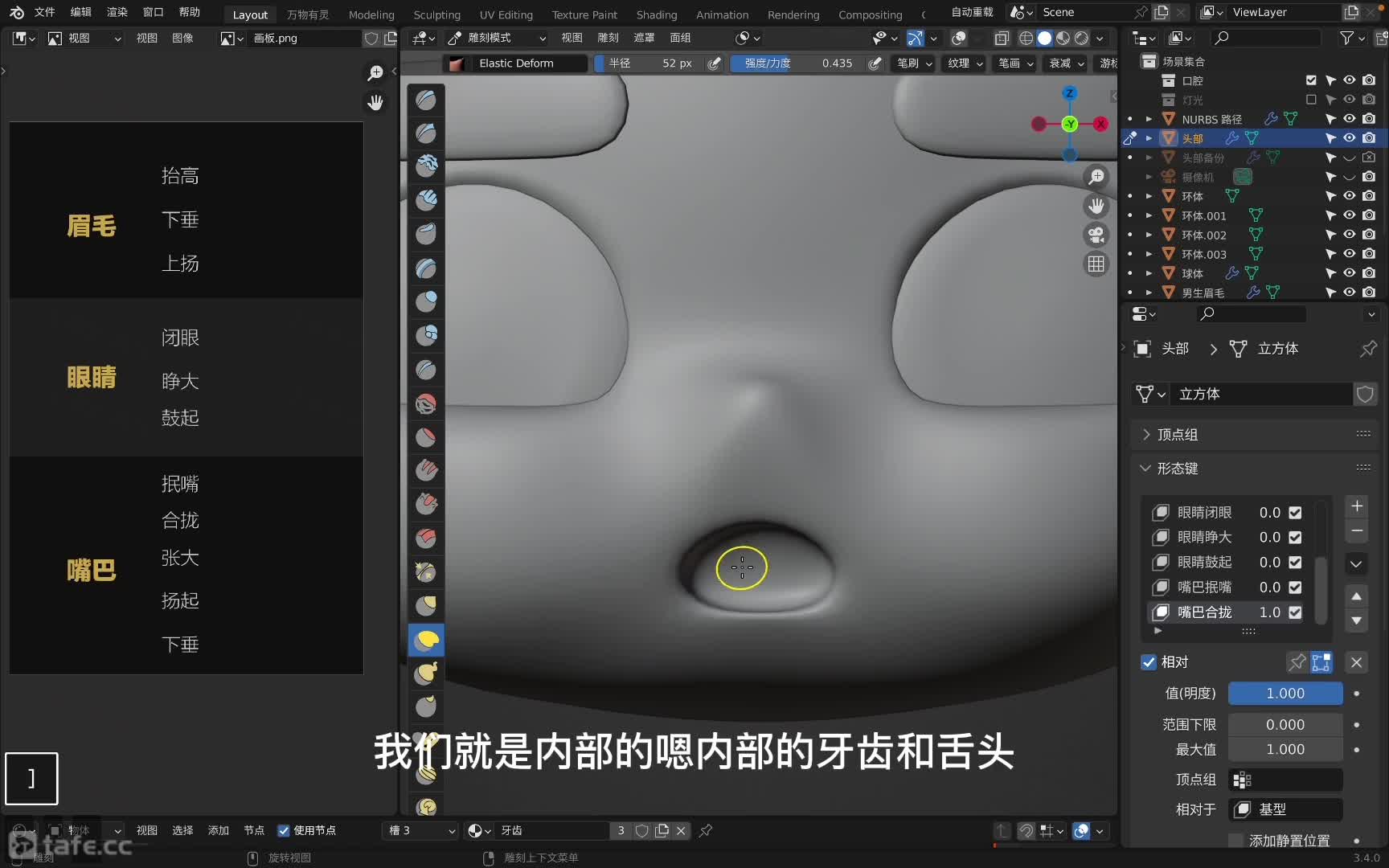Open the 渲染 menu
Screen dimensions: 1389x868
pos(117,12)
